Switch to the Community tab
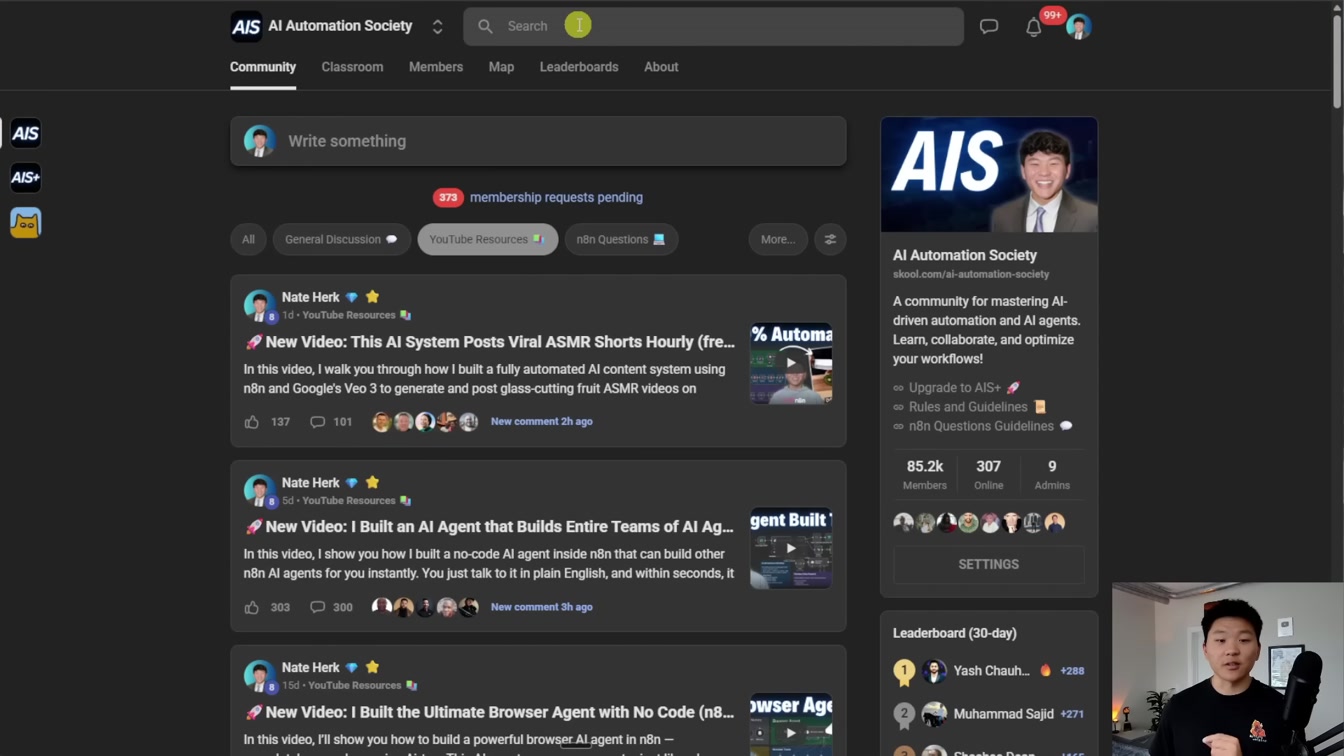Image resolution: width=1344 pixels, height=756 pixels. 263,67
